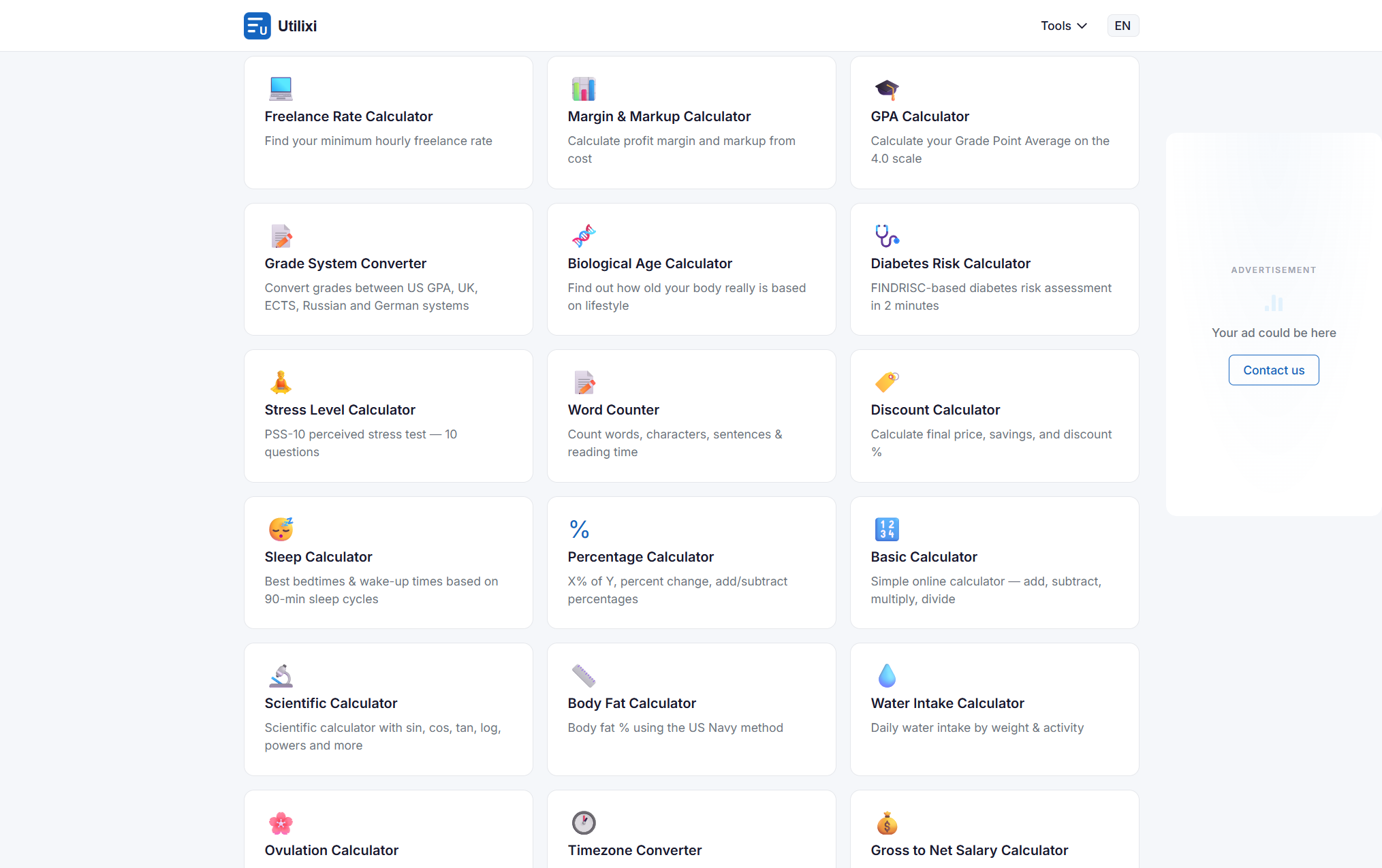Click the ADVERTISEMENT label
The width and height of the screenshot is (1382, 868).
click(x=1274, y=270)
